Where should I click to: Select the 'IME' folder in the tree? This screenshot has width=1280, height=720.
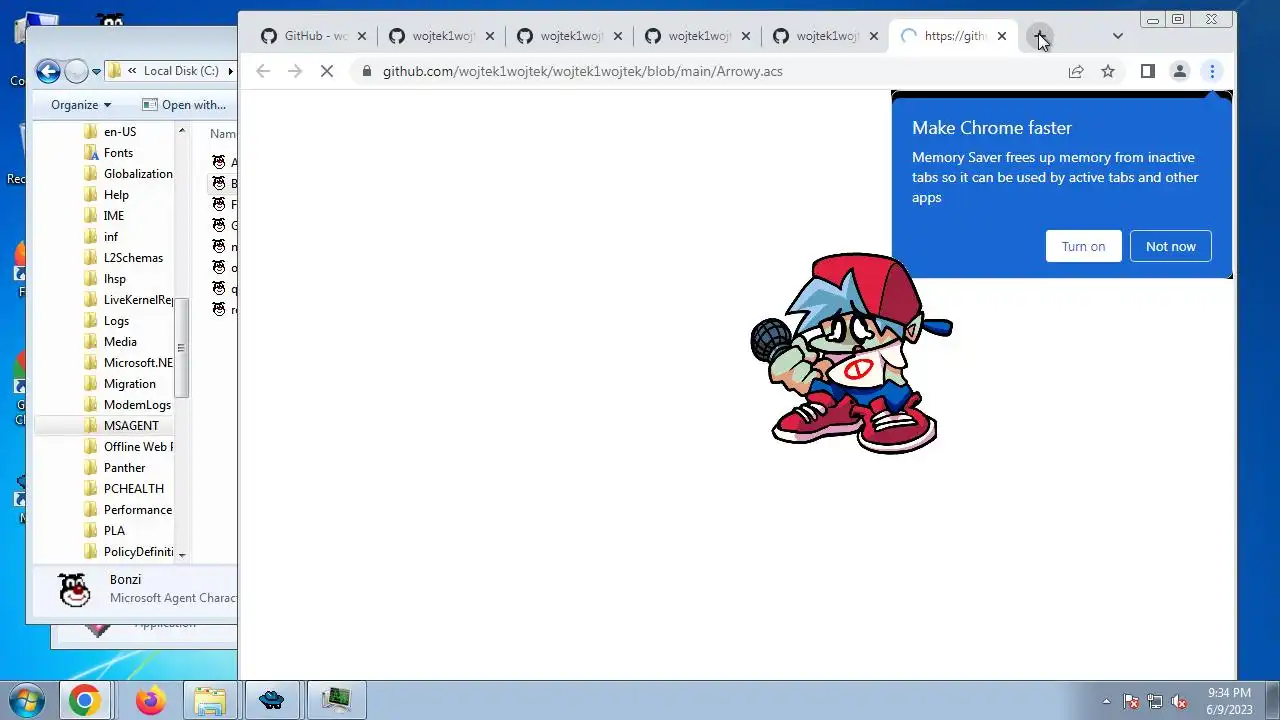pos(114,215)
